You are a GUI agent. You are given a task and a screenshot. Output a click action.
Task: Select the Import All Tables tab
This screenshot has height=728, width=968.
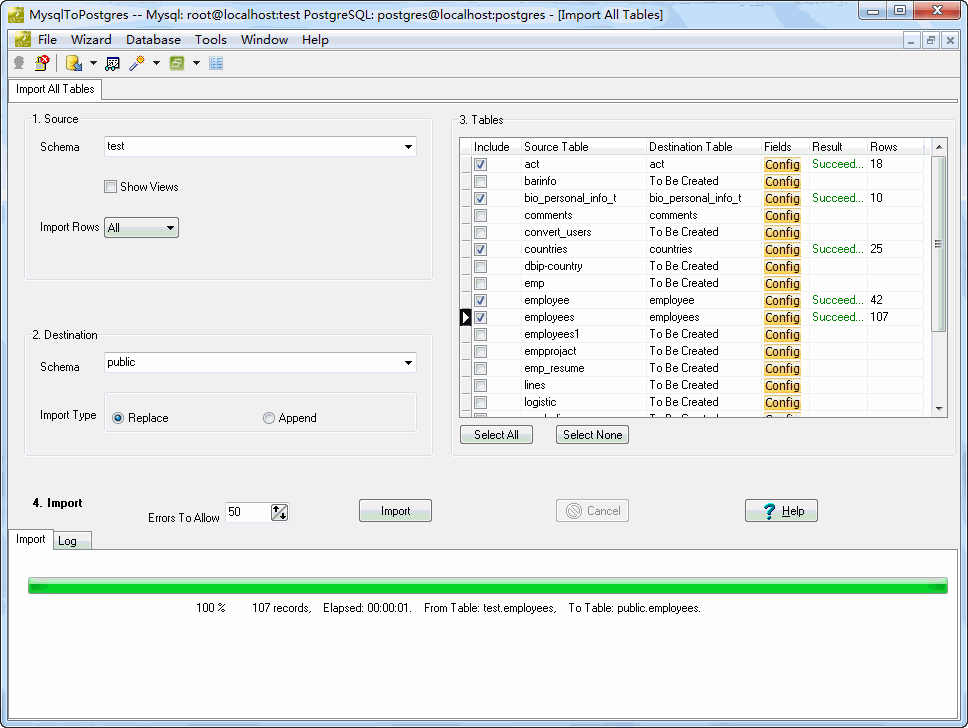(55, 89)
